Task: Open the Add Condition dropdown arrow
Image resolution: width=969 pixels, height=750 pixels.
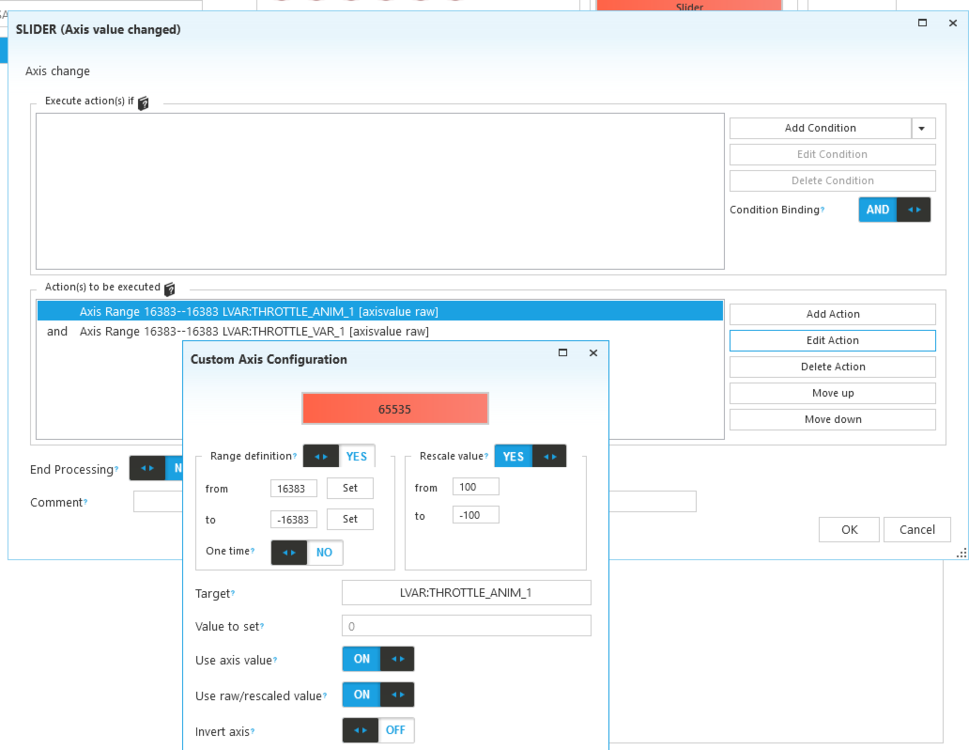Action: pos(923,128)
